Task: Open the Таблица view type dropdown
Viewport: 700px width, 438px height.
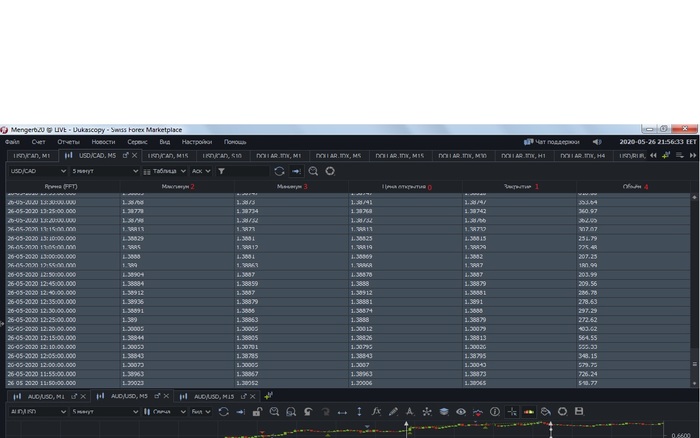Action: [x=164, y=171]
